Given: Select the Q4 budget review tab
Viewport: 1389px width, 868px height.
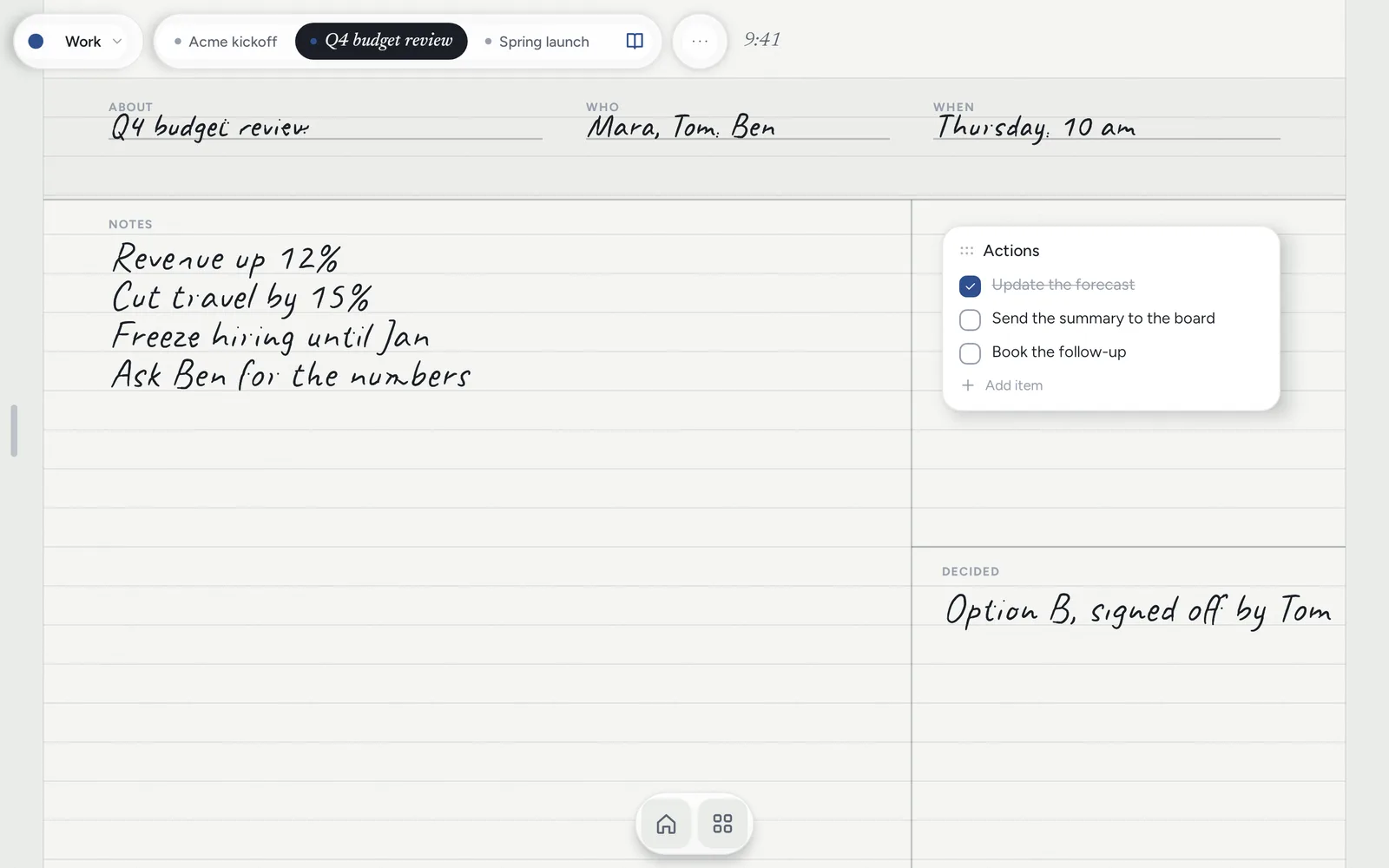Looking at the screenshot, I should coord(381,41).
